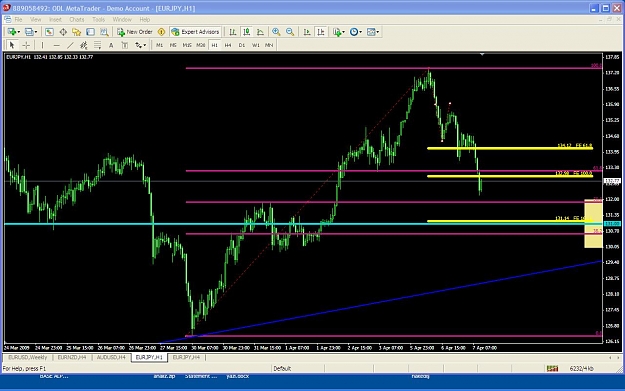Switch timeframe to D1
The image size is (625, 391).
(x=242, y=45)
